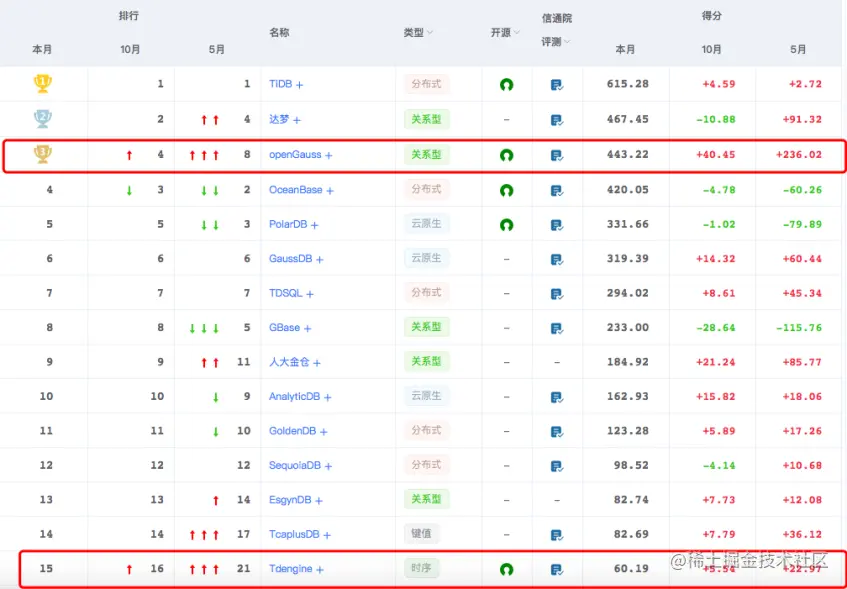The height and width of the screenshot is (589, 847).
Task: Click the evaluation report icon for TiDB
Action: (x=557, y=85)
